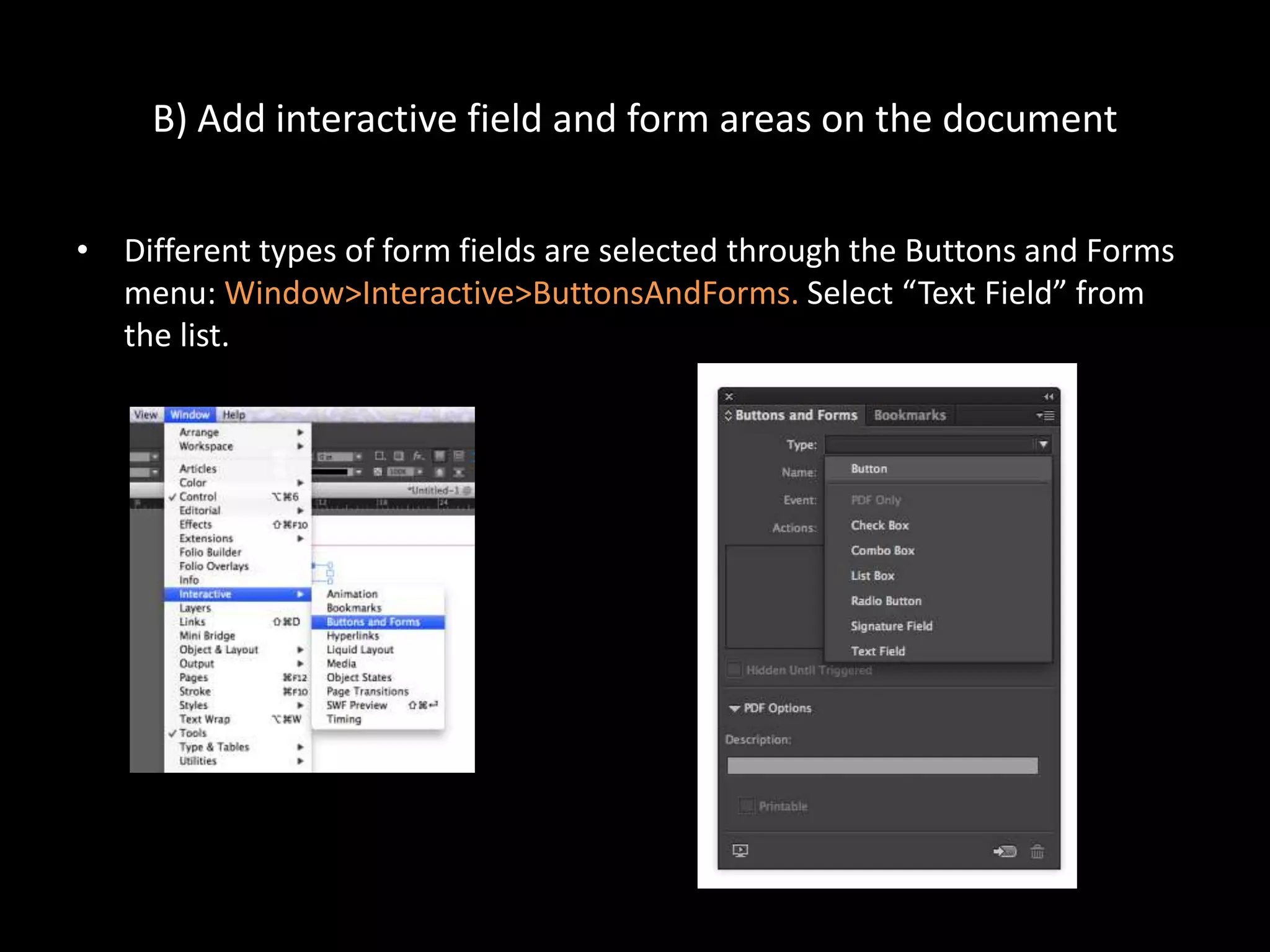Screen dimensions: 1270x952
Task: Select Text Field from the Type list
Action: pos(877,651)
